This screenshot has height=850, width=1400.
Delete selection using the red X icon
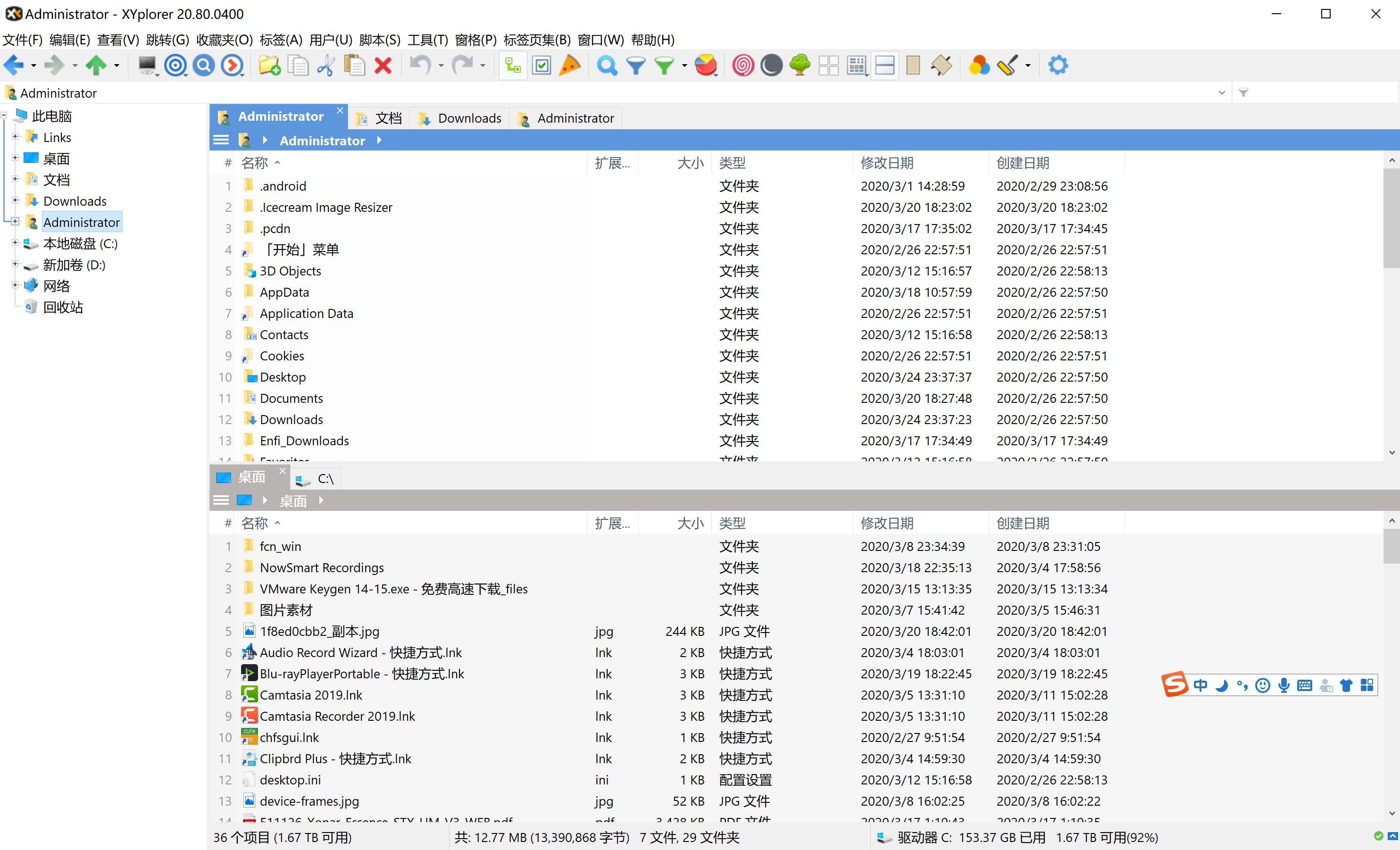pos(383,65)
